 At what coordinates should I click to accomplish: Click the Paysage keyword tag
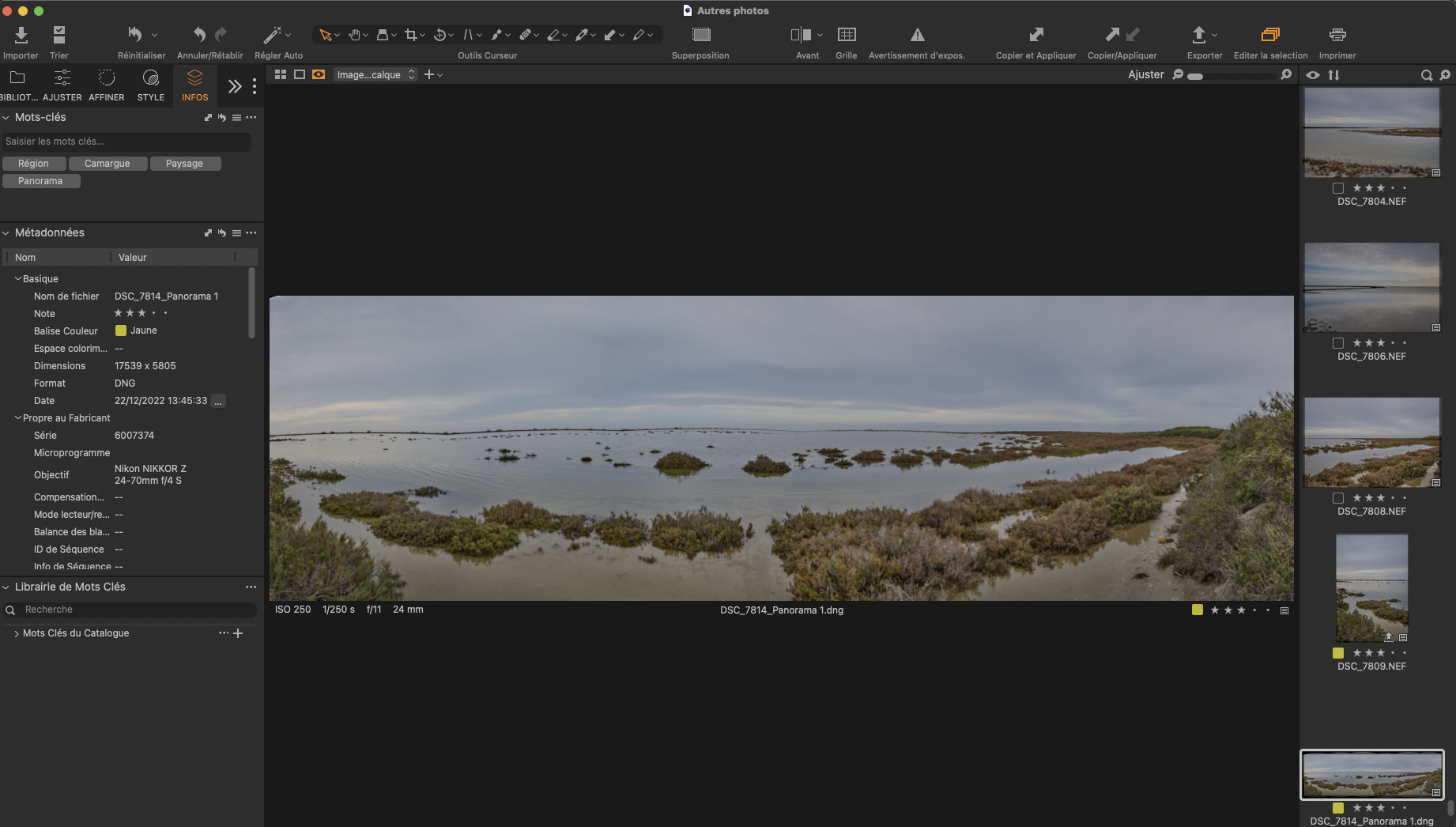click(x=185, y=164)
